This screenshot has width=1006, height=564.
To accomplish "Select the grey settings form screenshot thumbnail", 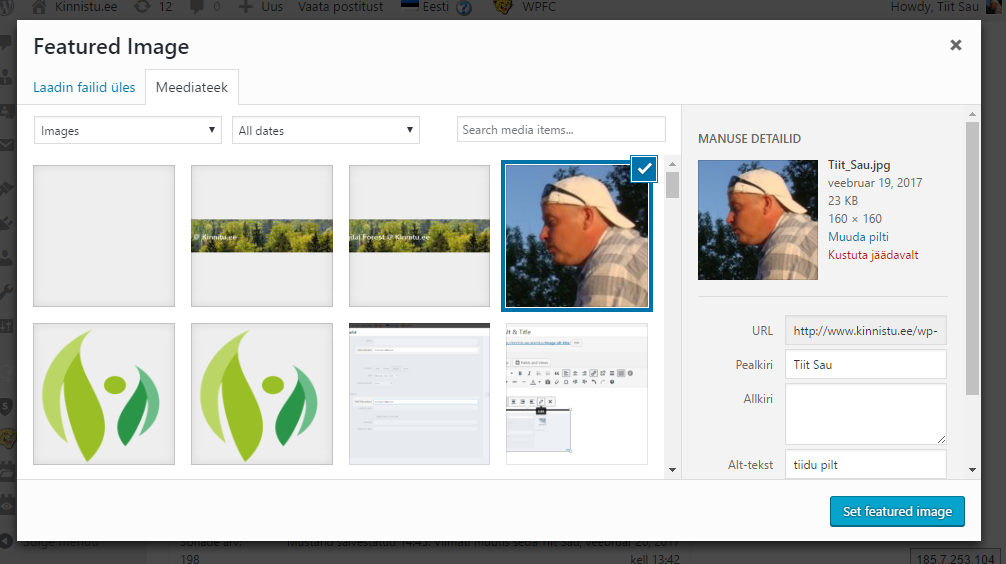I will pyautogui.click(x=420, y=394).
